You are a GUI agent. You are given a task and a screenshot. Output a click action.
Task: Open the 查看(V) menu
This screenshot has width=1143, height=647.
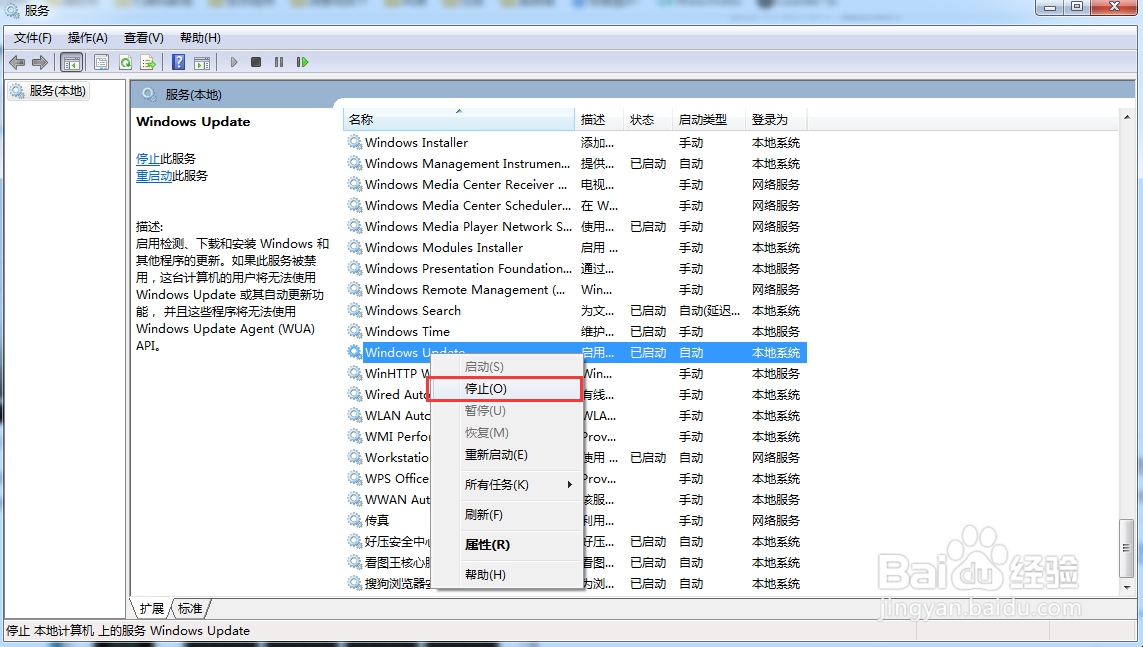pyautogui.click(x=144, y=38)
